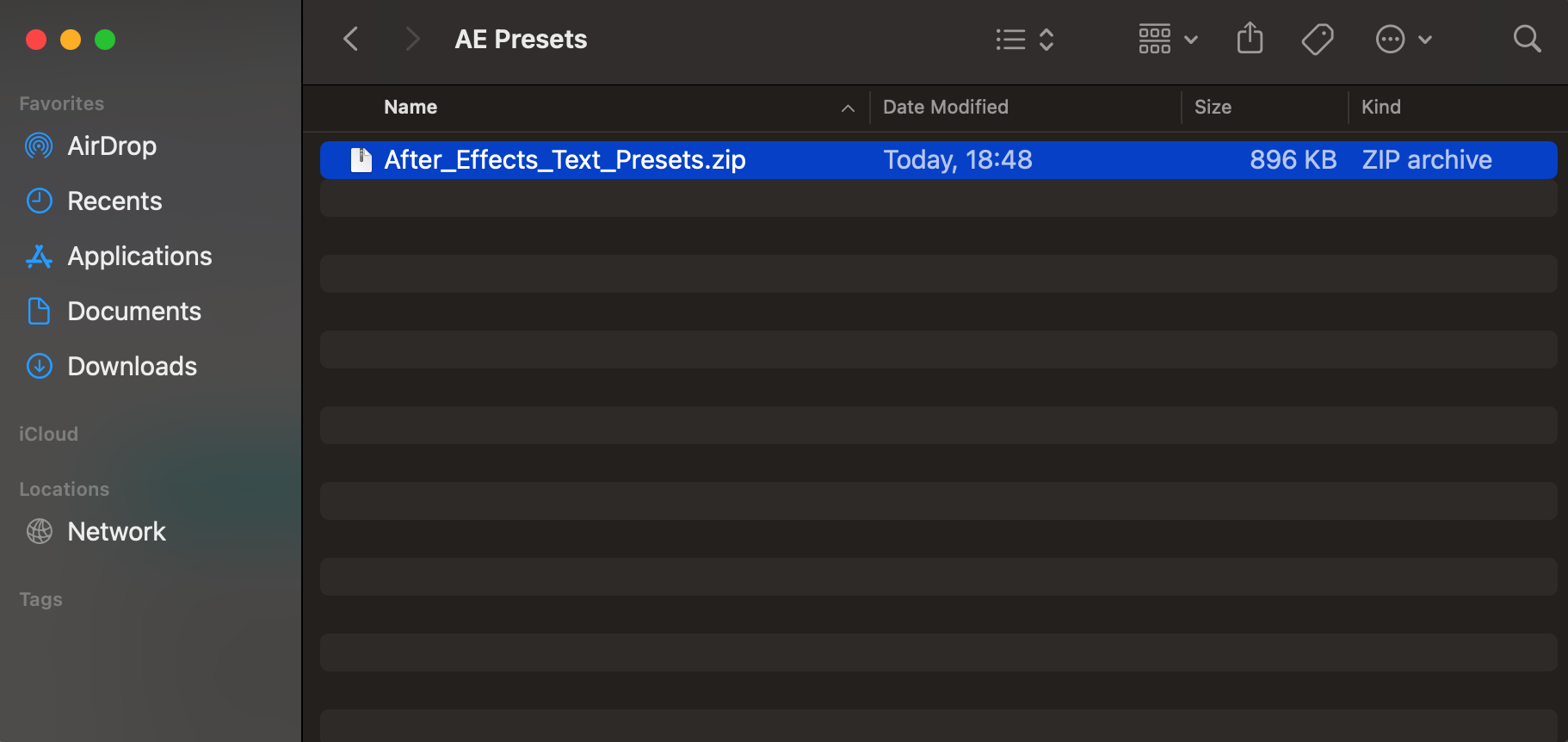Open Downloads from the sidebar
Screen dimensions: 1568x742
(x=132, y=367)
